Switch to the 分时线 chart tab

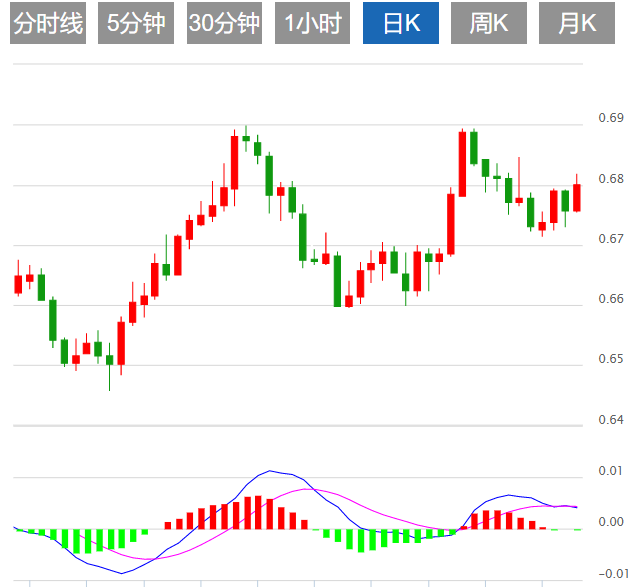[48, 23]
